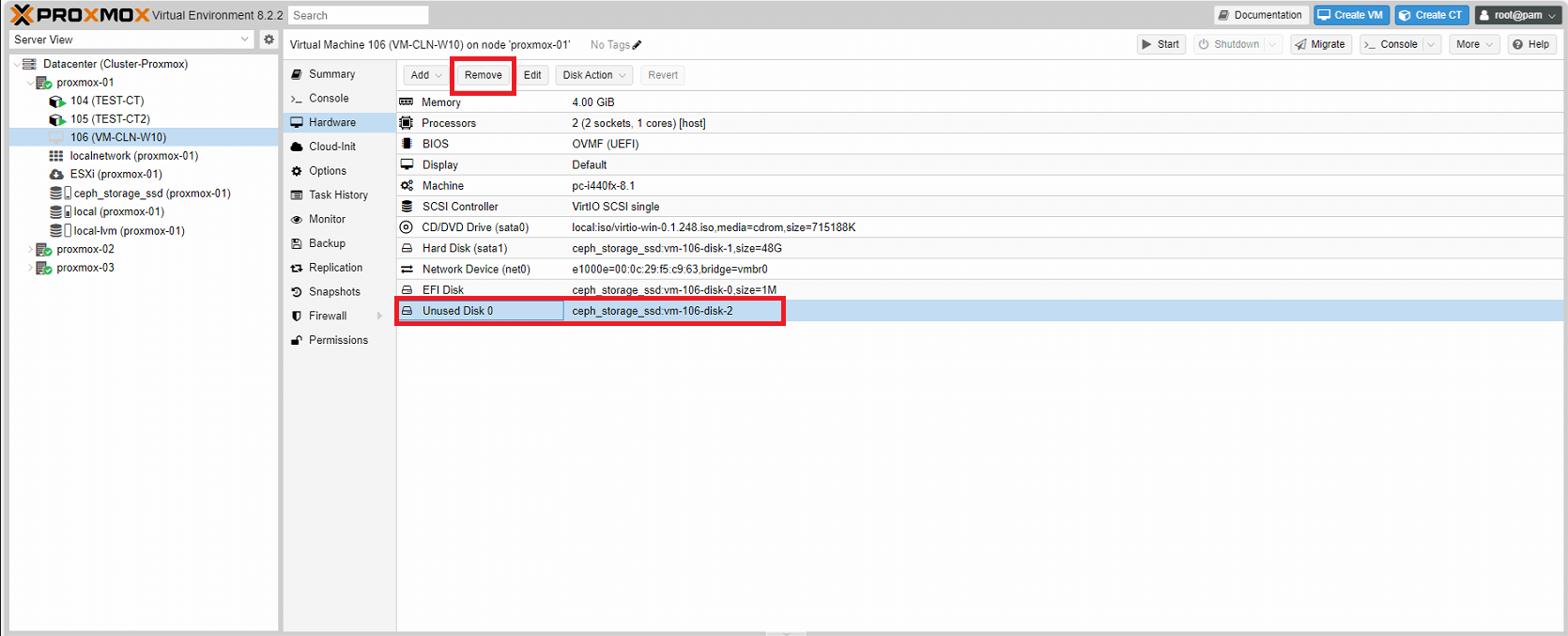The width and height of the screenshot is (1568, 636).
Task: Click the localnetwork grid icon
Action: pyautogui.click(x=56, y=156)
